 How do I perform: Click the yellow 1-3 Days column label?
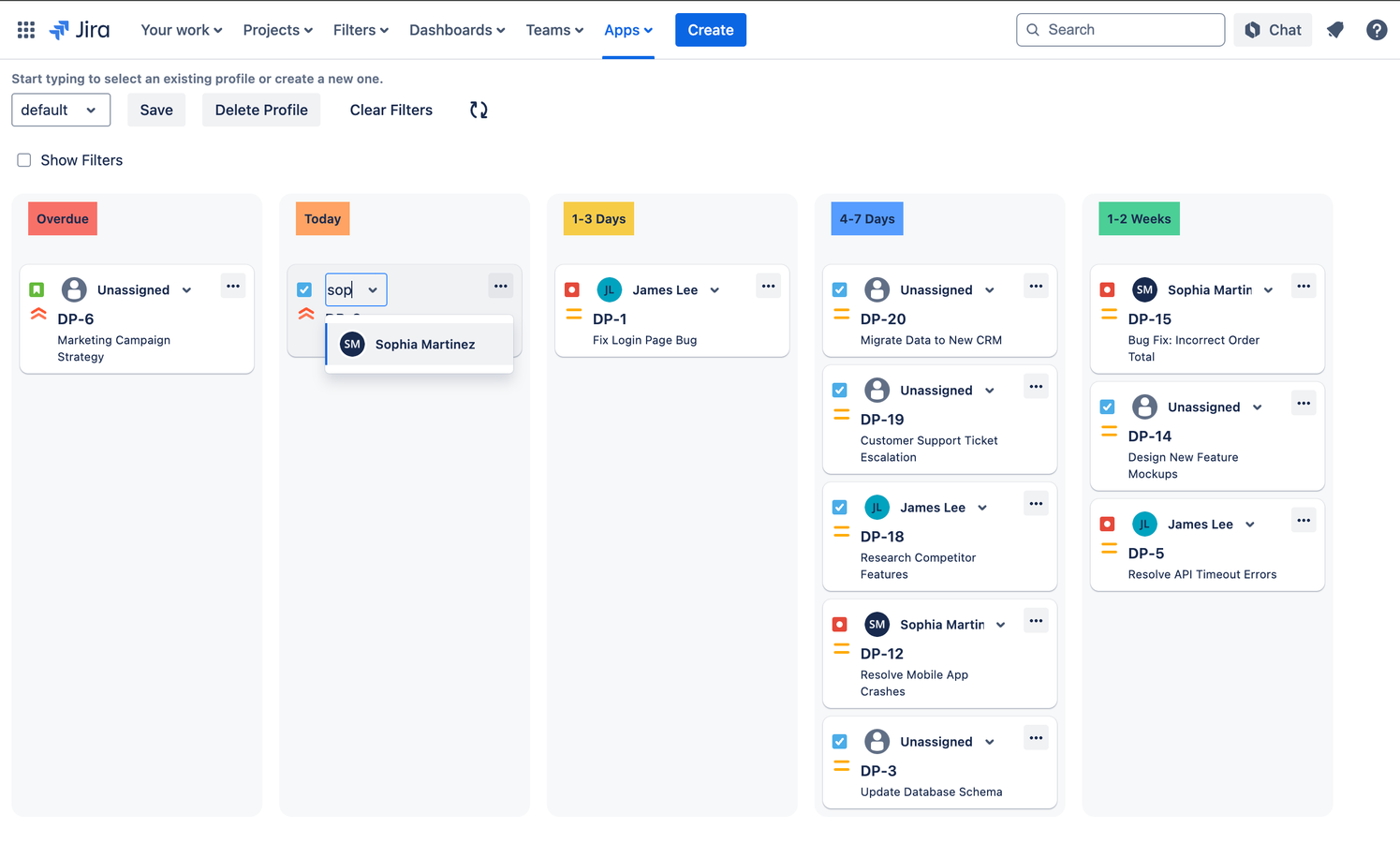coord(599,219)
